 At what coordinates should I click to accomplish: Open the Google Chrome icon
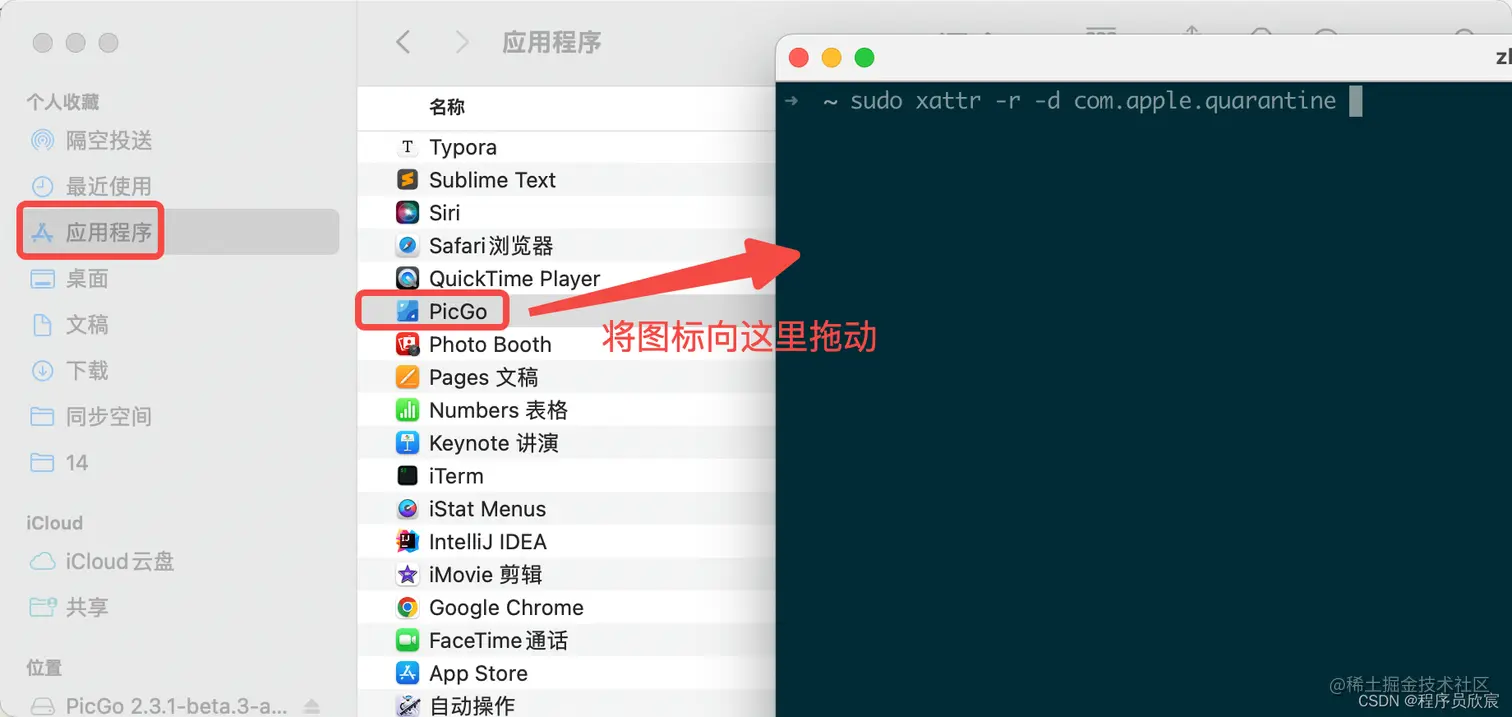point(407,607)
